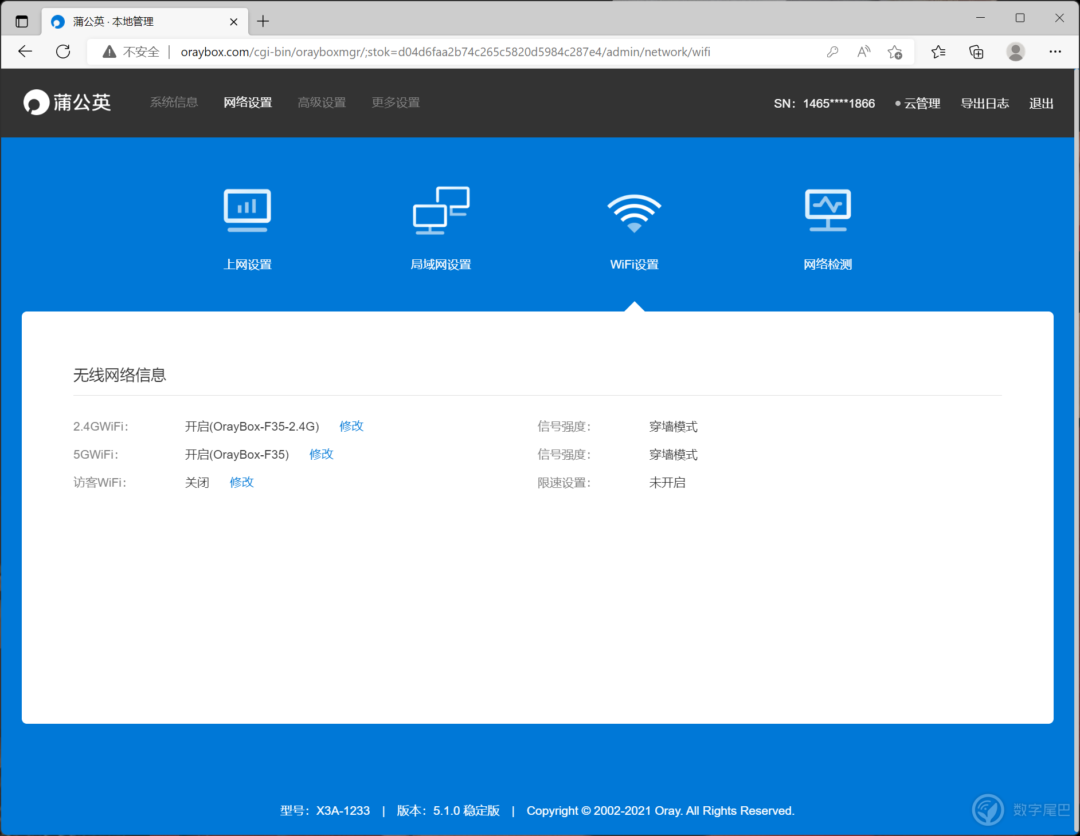Click 修改 next to 5GWiFi
The height and width of the screenshot is (836, 1080).
pyautogui.click(x=322, y=454)
